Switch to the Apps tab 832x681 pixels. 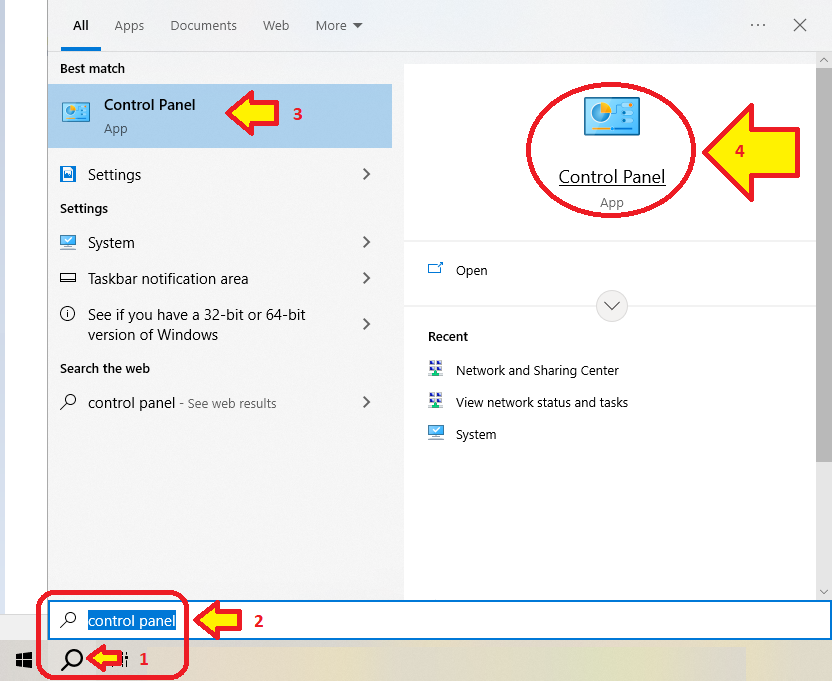[x=129, y=25]
